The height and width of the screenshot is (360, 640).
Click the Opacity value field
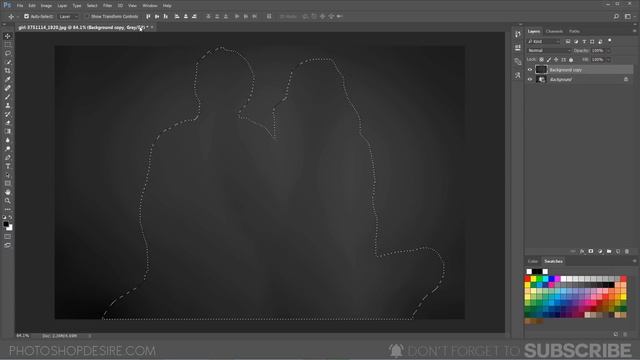598,51
